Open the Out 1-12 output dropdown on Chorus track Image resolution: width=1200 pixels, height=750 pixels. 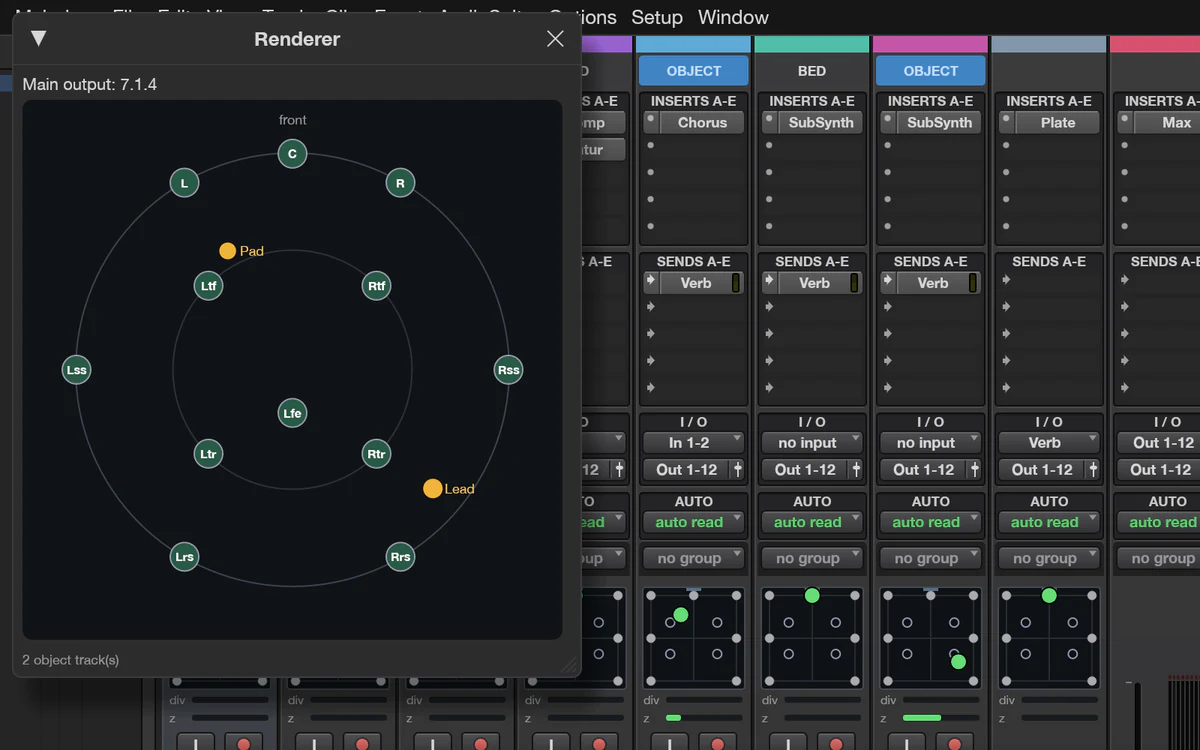click(x=685, y=469)
